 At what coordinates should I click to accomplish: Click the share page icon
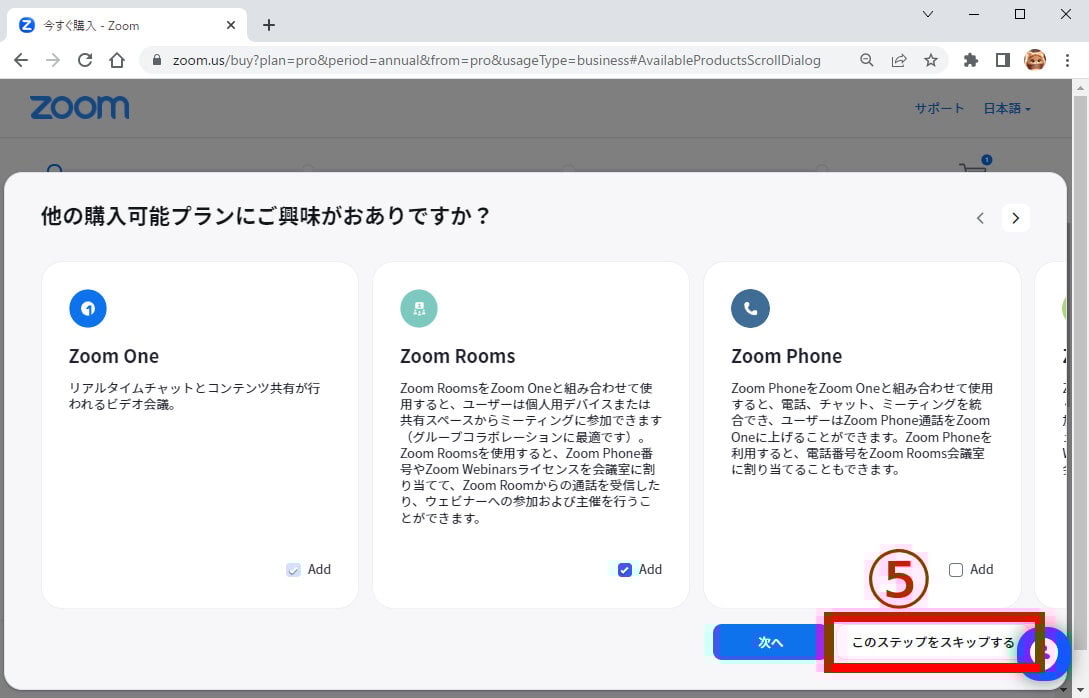pos(899,60)
